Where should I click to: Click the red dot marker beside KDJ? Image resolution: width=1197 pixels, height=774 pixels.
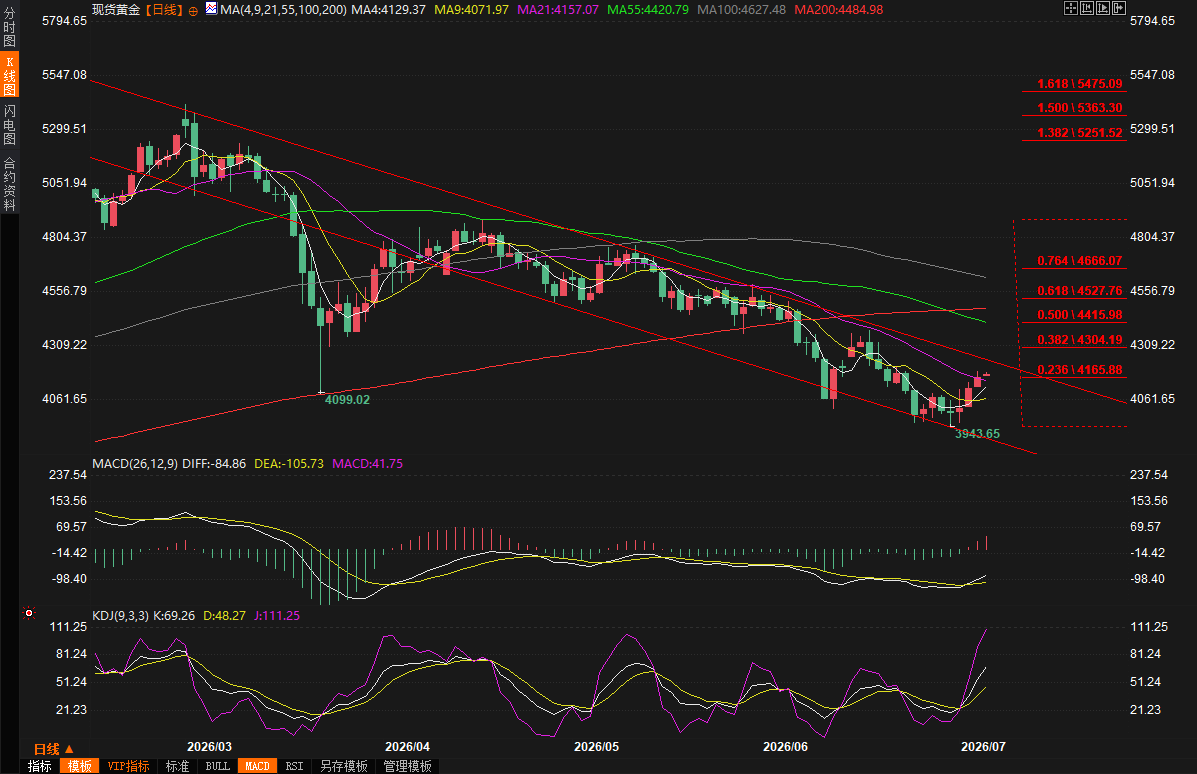(29, 613)
